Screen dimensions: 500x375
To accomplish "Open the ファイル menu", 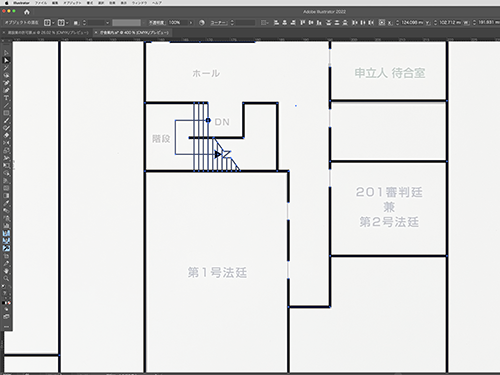I will (x=41, y=3).
